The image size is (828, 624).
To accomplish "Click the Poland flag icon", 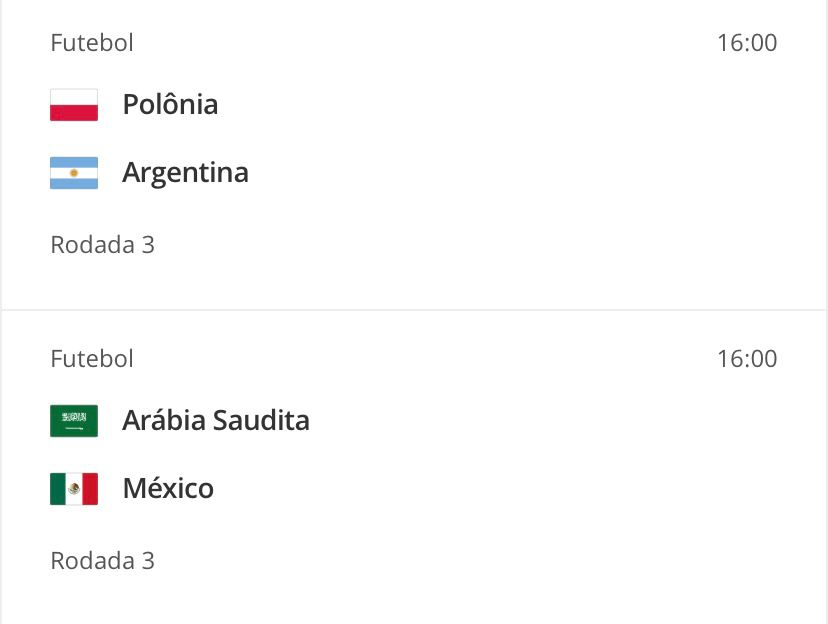I will (74, 105).
